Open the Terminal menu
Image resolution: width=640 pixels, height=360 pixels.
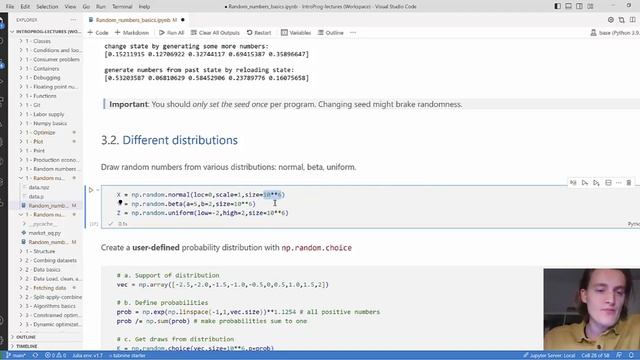[x=122, y=7]
